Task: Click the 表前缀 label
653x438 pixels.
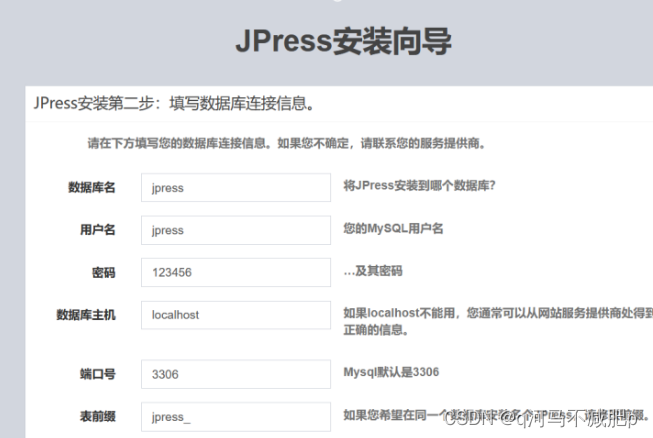Action: coord(97,416)
